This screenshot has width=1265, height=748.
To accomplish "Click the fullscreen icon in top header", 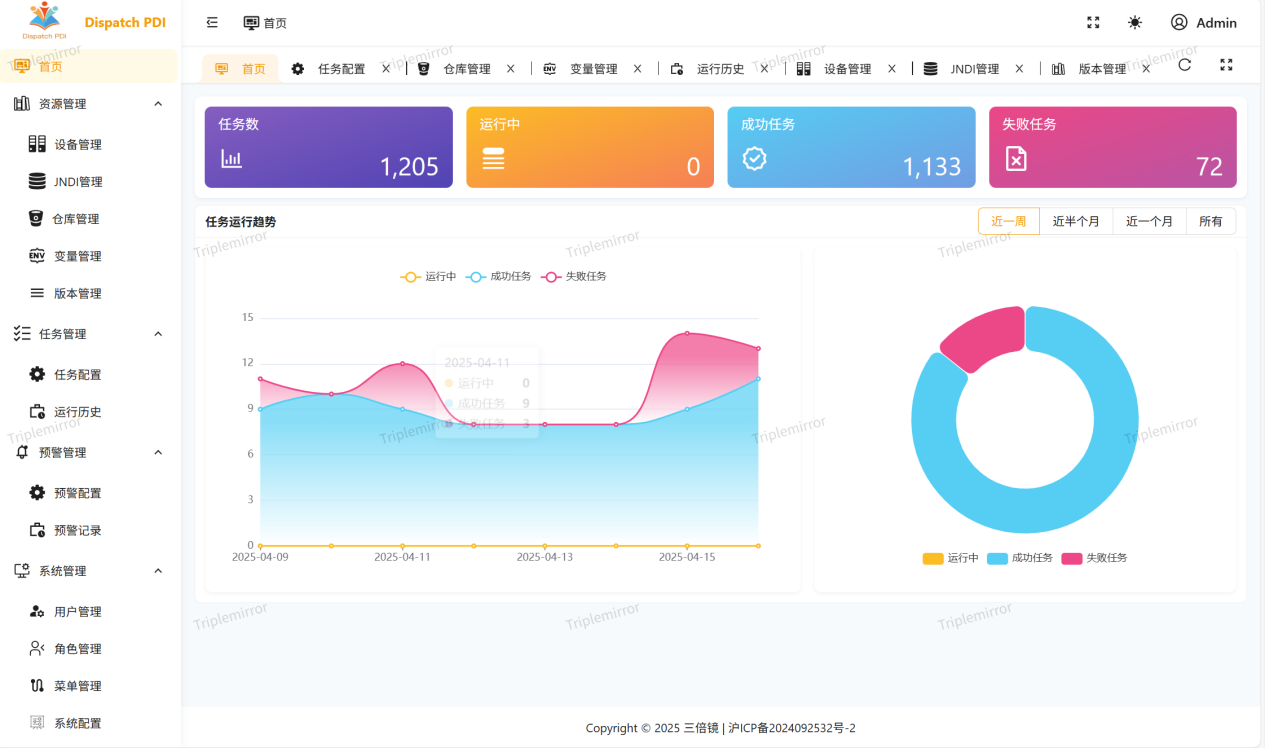I will click(1093, 23).
